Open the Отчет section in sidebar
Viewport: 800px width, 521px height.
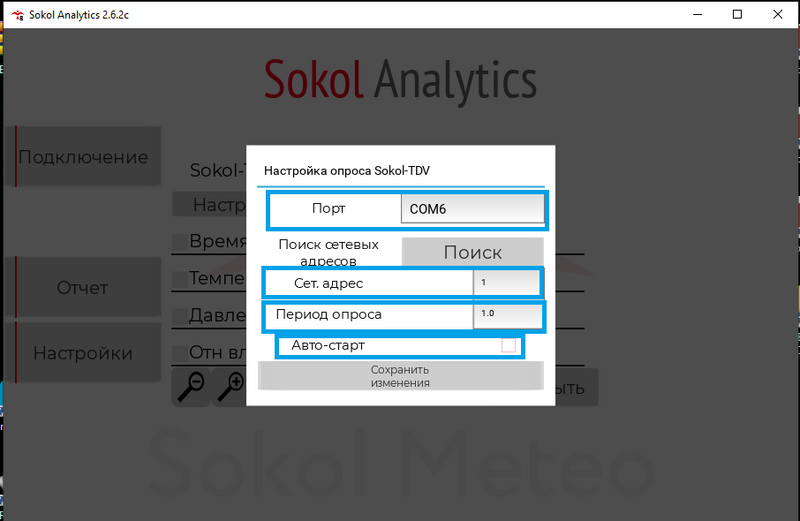click(83, 287)
